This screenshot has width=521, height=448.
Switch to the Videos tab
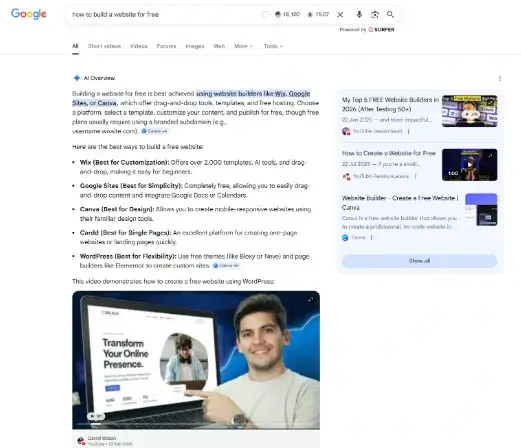(x=139, y=46)
